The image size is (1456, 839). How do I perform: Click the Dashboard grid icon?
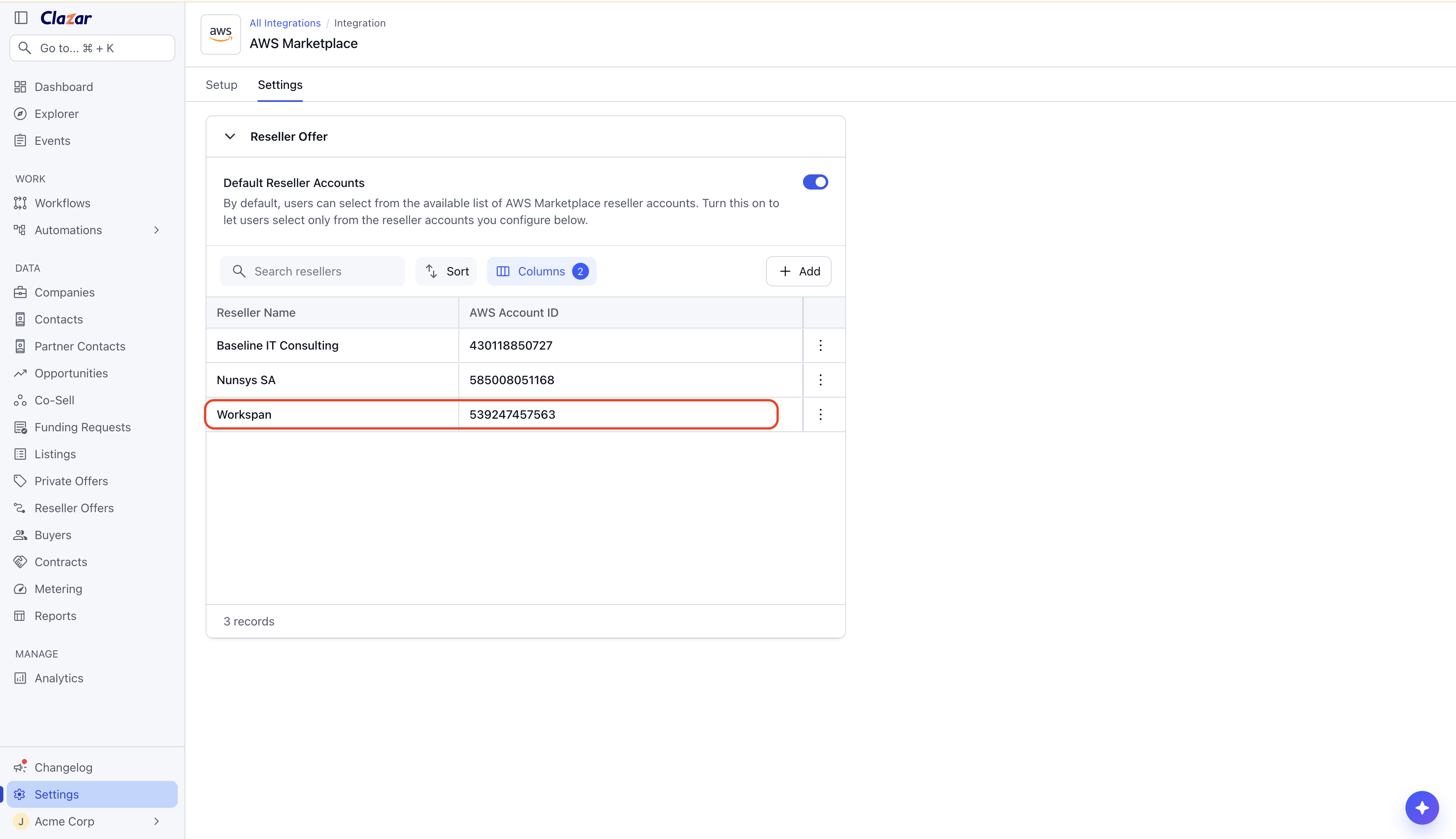coord(20,86)
